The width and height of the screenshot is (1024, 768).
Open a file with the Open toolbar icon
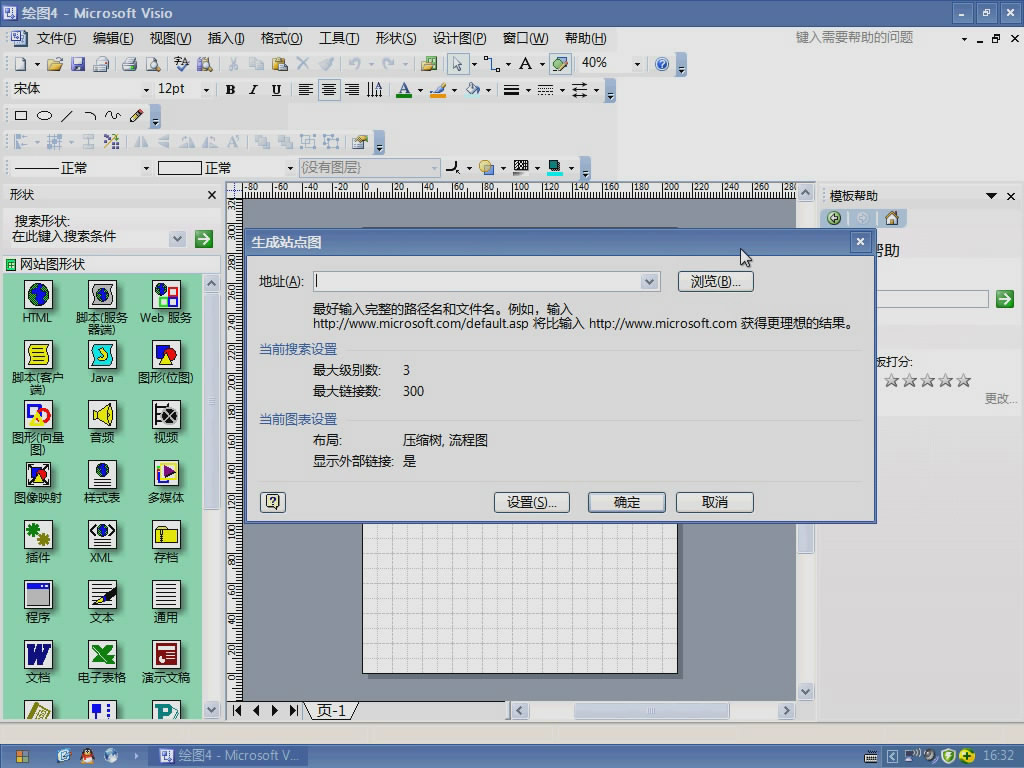pyautogui.click(x=55, y=64)
